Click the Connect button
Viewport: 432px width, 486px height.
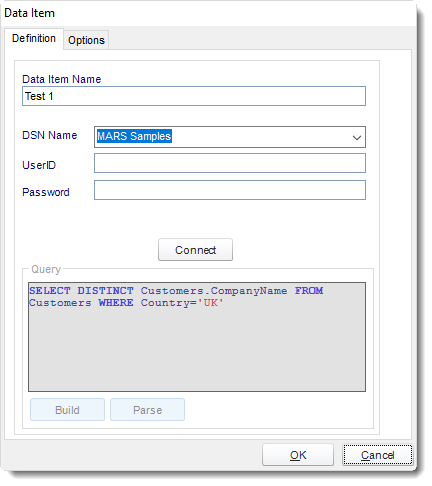pos(195,250)
